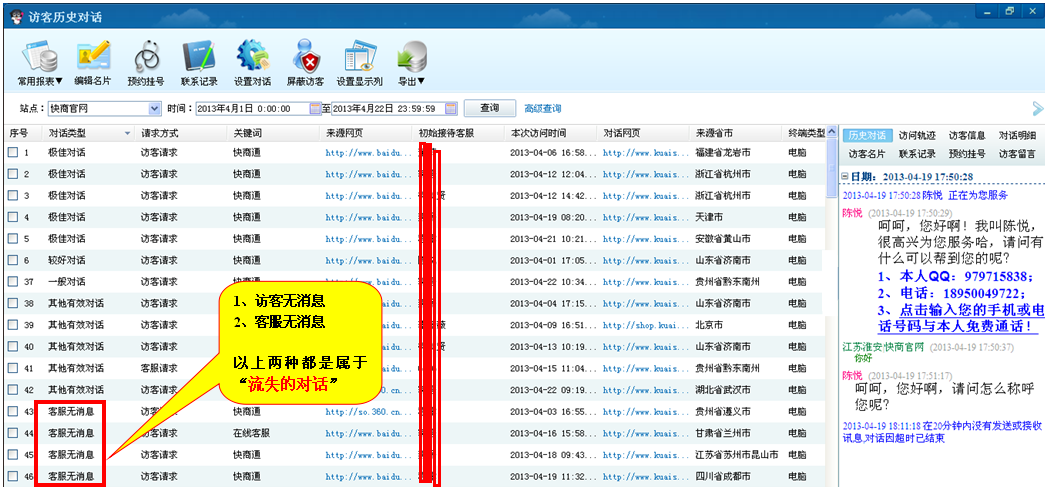The width and height of the screenshot is (1047, 491).
Task: Open the 访客信息 tab
Action: [966, 136]
